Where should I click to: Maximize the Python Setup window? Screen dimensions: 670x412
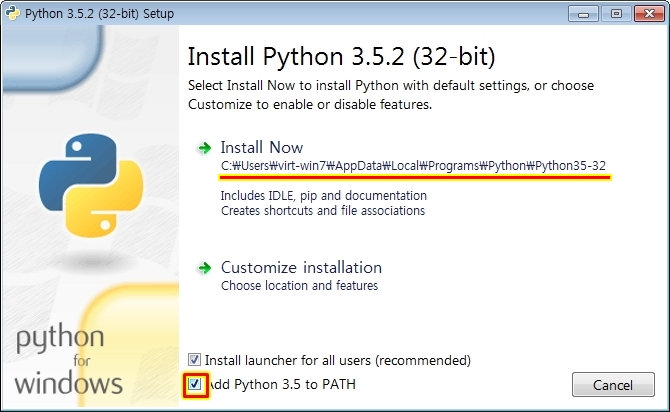pos(616,14)
